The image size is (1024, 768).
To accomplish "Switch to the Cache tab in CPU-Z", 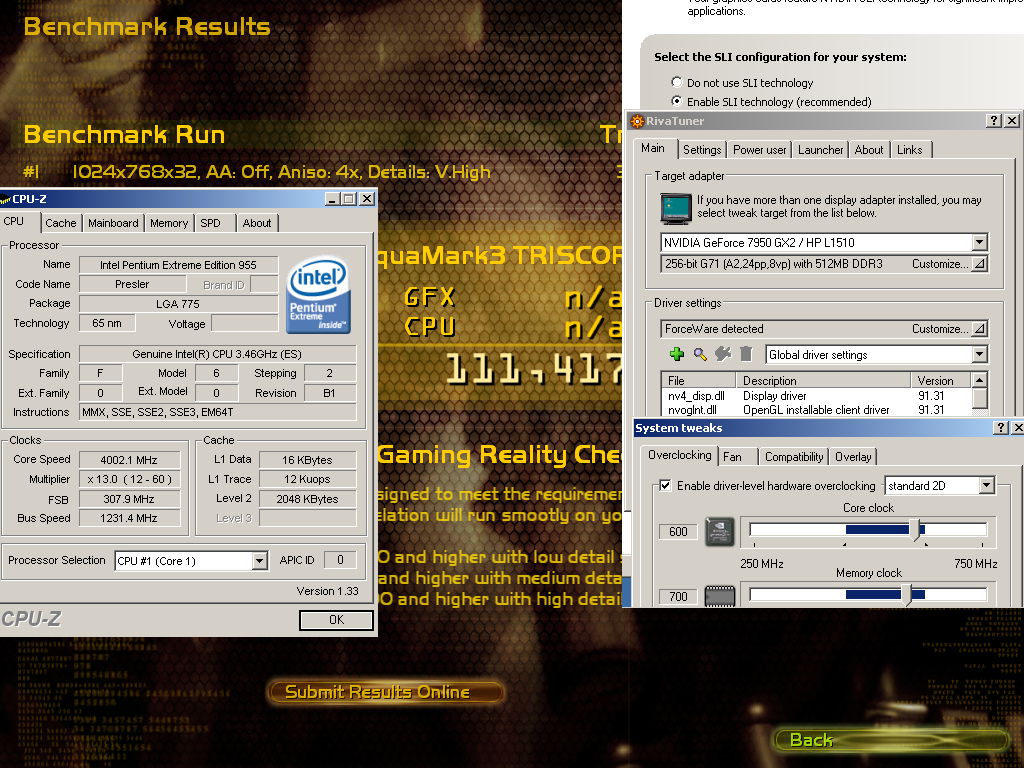I will coord(61,223).
